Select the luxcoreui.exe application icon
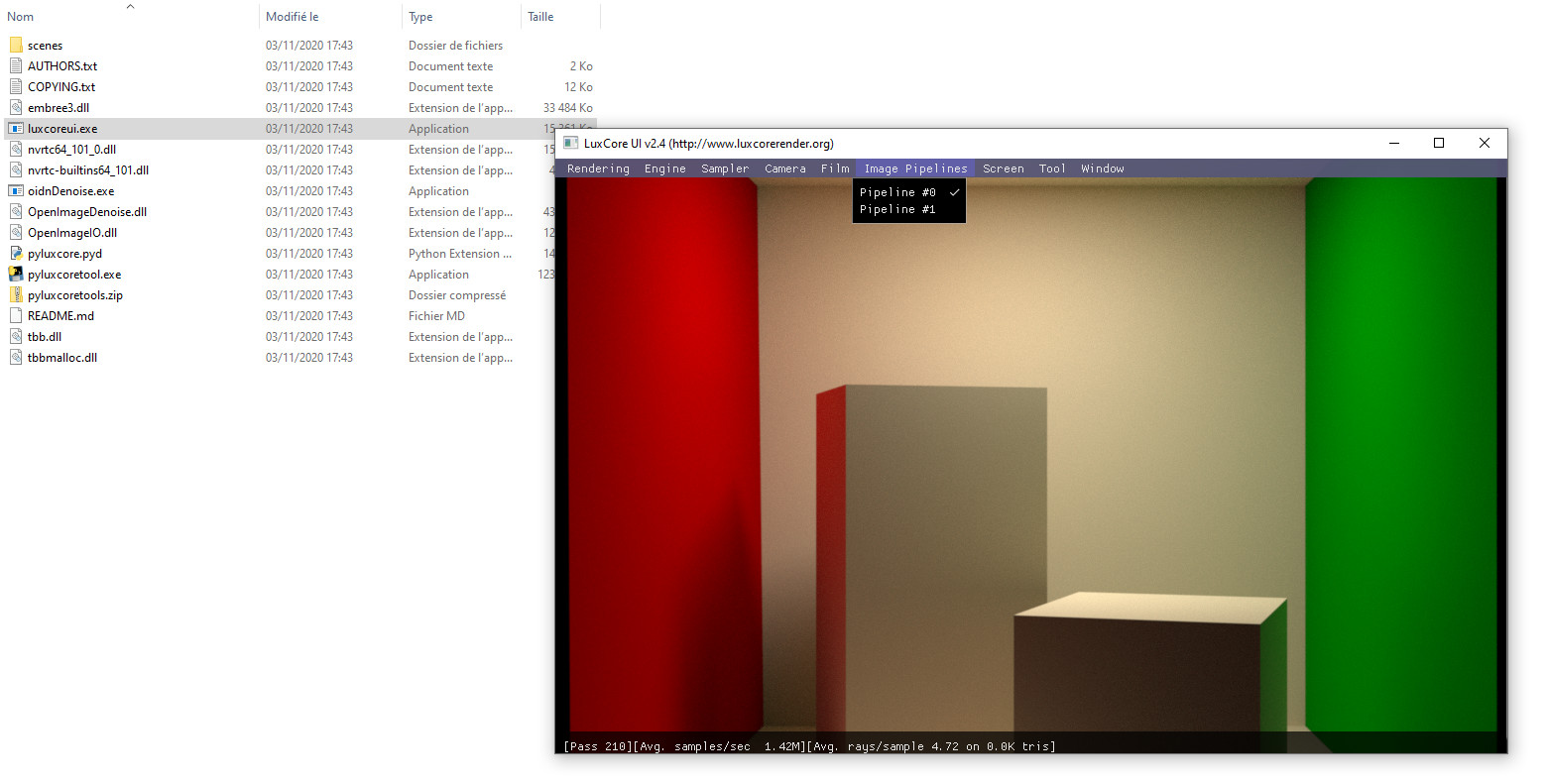The height and width of the screenshot is (784, 1548). point(16,129)
